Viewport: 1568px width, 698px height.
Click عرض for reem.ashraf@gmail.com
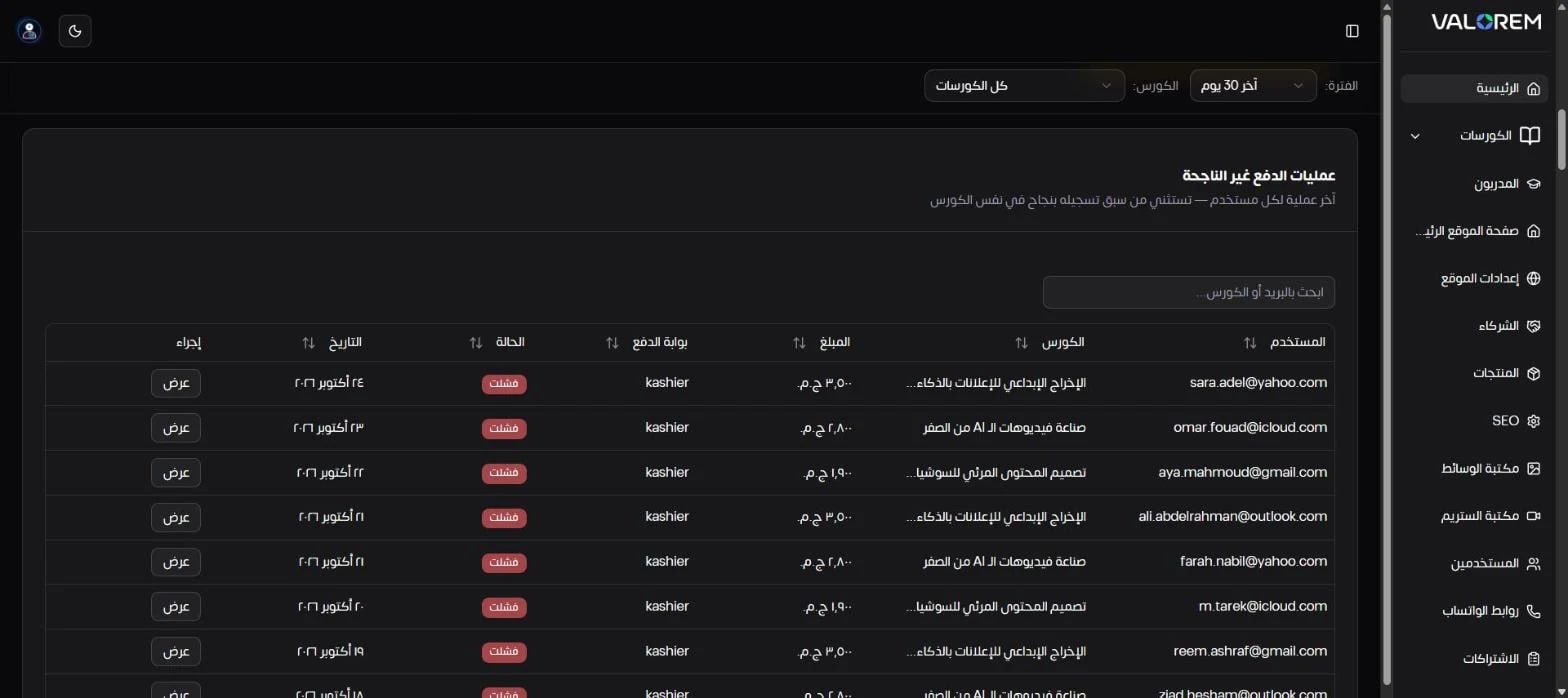pyautogui.click(x=176, y=652)
